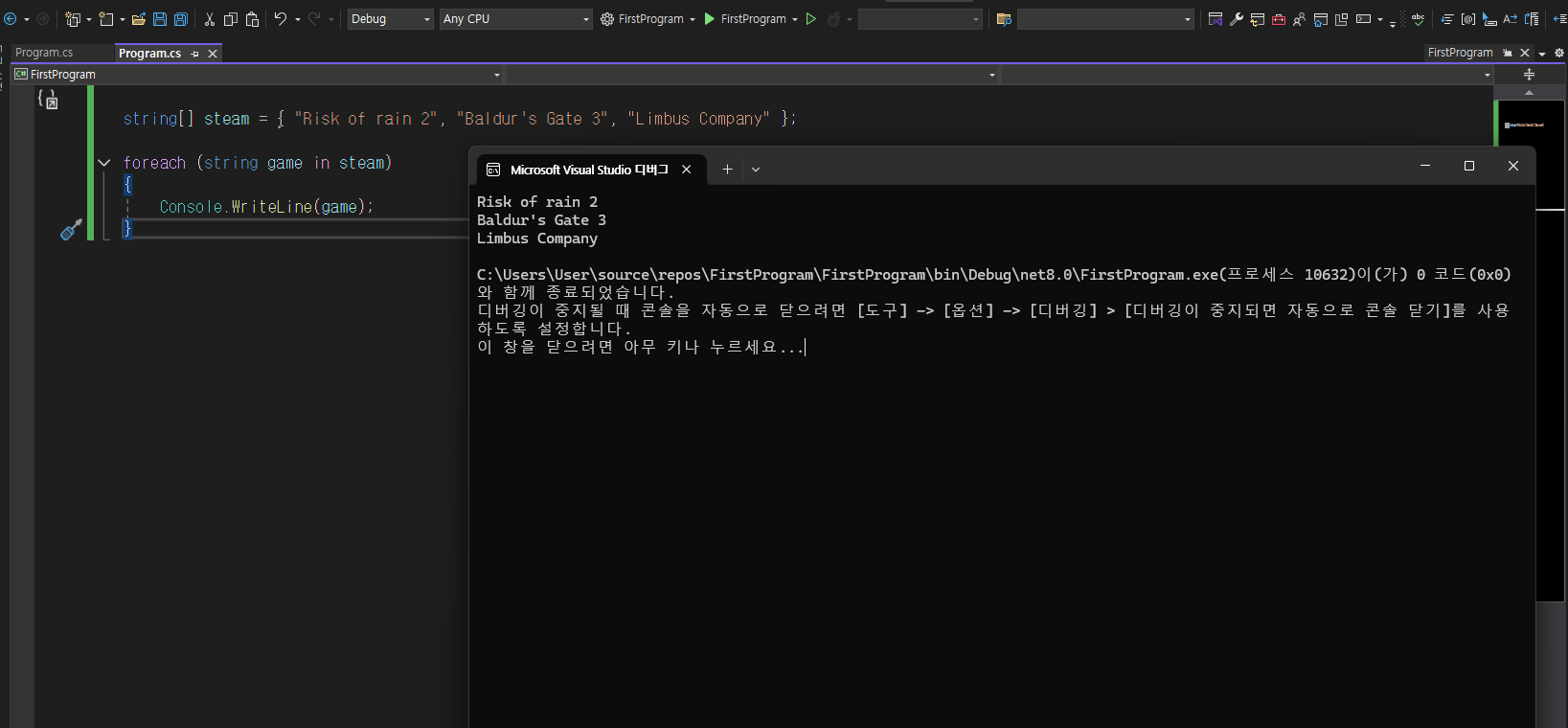Click the Hot Reload flame icon
The image size is (1568, 728).
pyautogui.click(x=833, y=19)
